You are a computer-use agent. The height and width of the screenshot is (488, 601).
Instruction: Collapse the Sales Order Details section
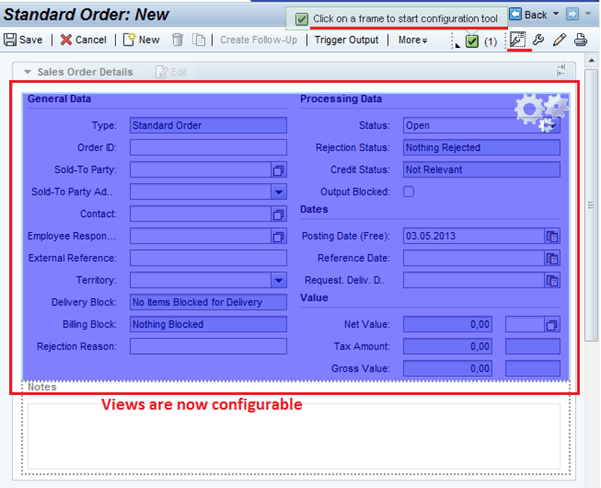pos(27,72)
